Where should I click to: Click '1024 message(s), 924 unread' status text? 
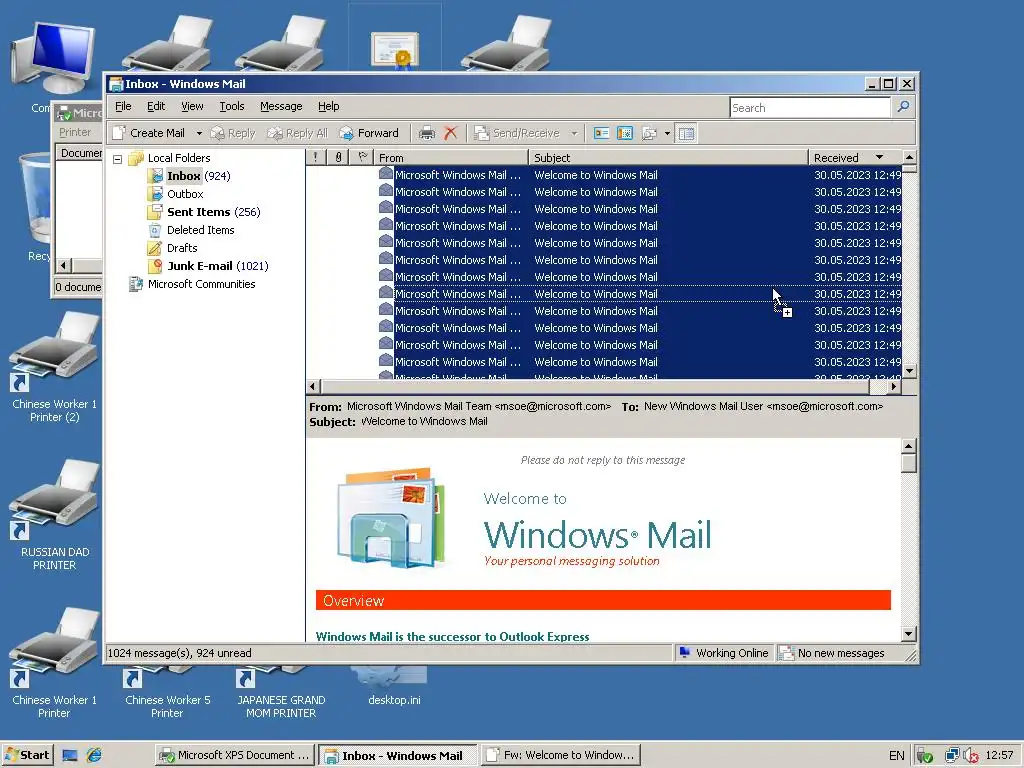pyautogui.click(x=180, y=653)
